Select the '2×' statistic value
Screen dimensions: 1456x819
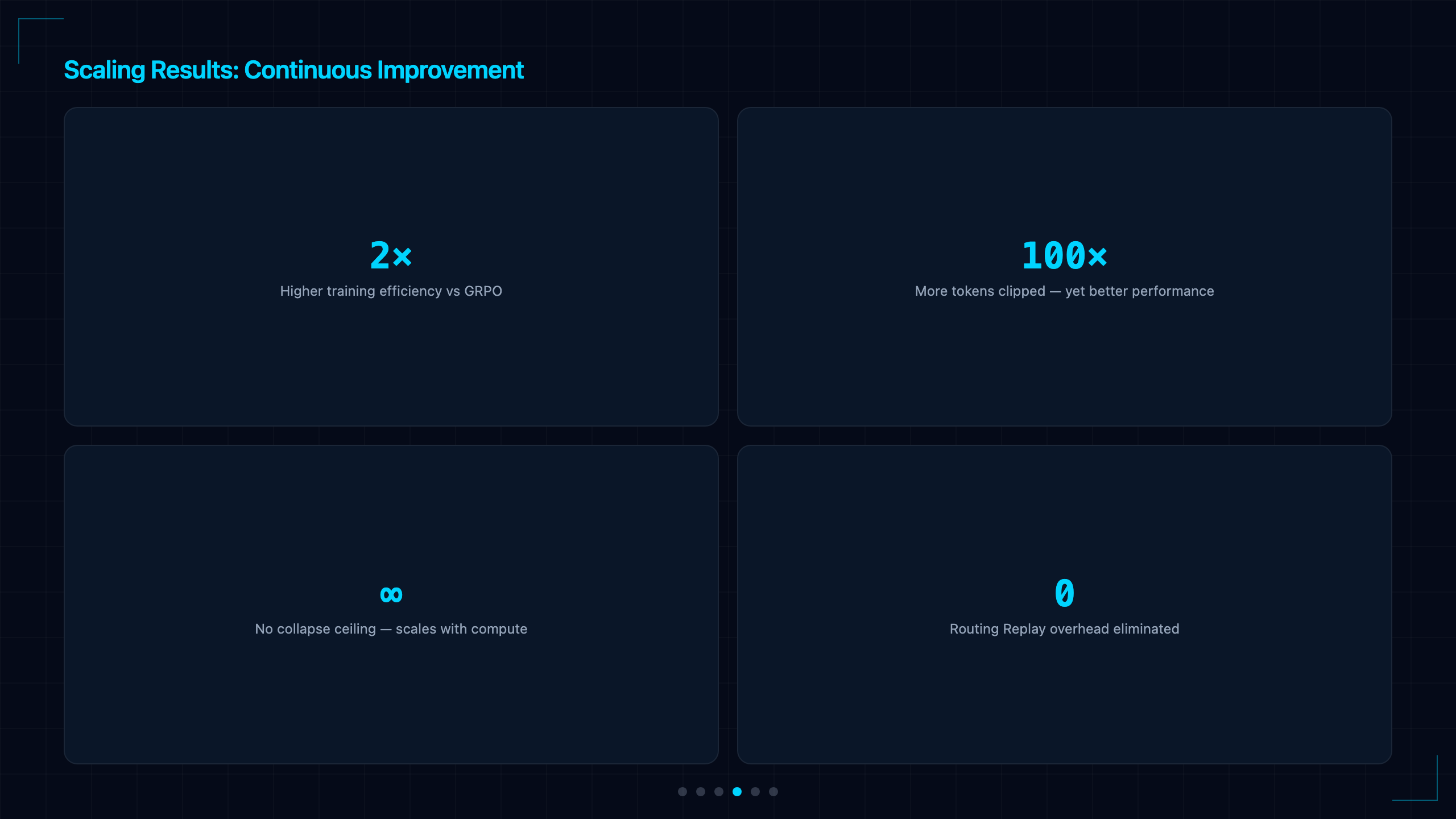click(391, 255)
